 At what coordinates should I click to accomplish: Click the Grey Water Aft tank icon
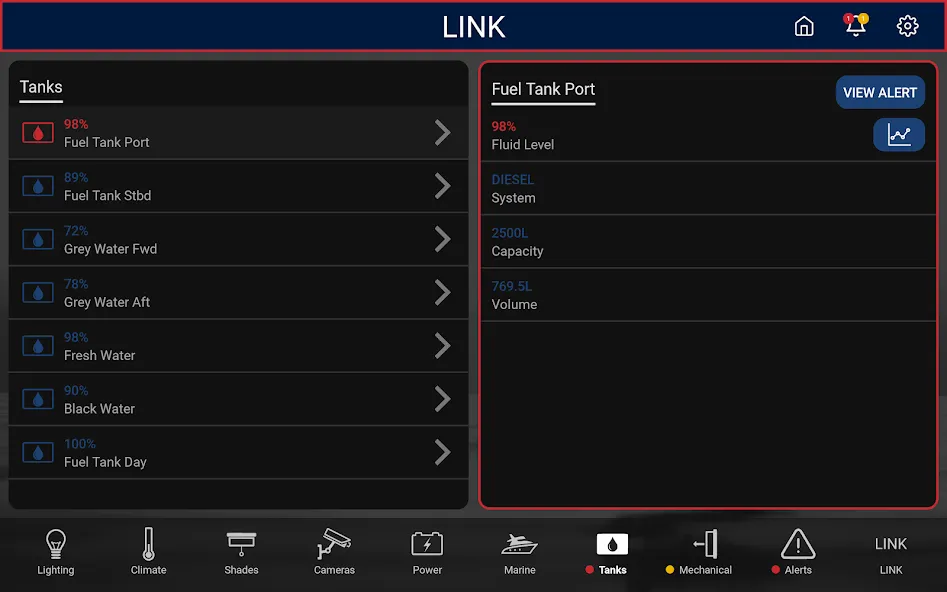tap(38, 292)
